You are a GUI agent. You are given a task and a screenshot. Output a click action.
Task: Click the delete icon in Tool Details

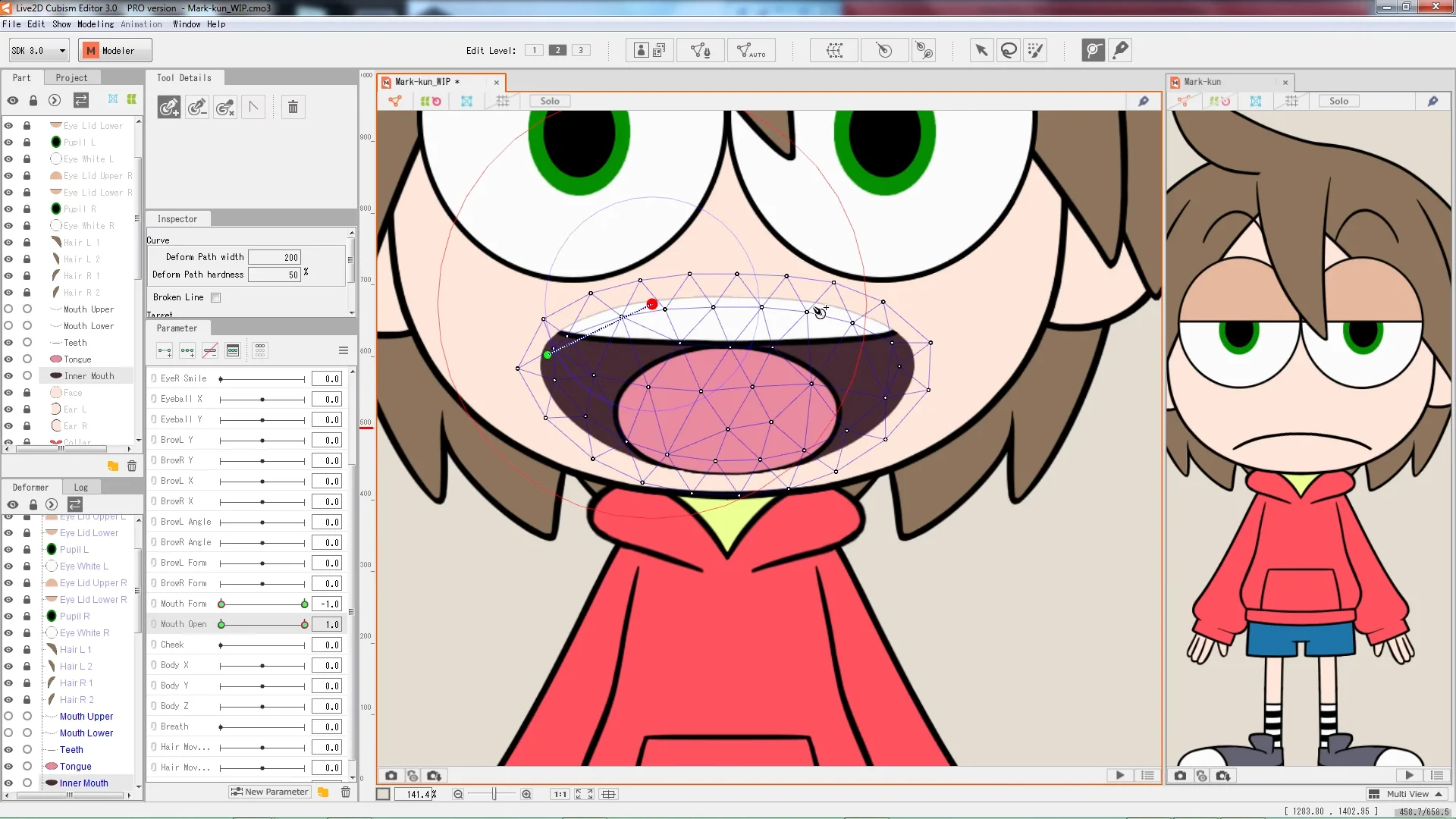point(292,107)
